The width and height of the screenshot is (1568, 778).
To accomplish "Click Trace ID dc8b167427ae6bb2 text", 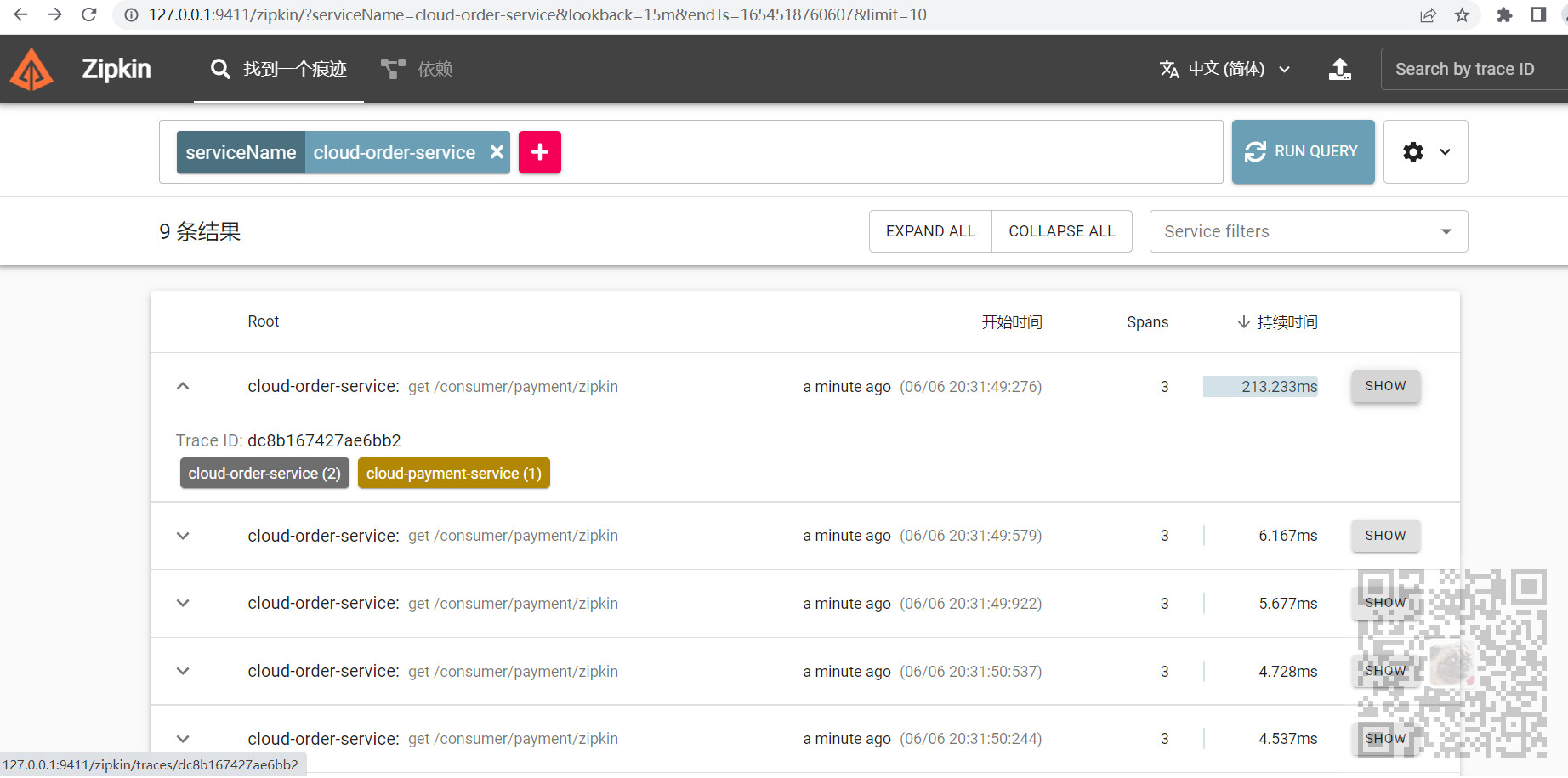I will (x=288, y=440).
